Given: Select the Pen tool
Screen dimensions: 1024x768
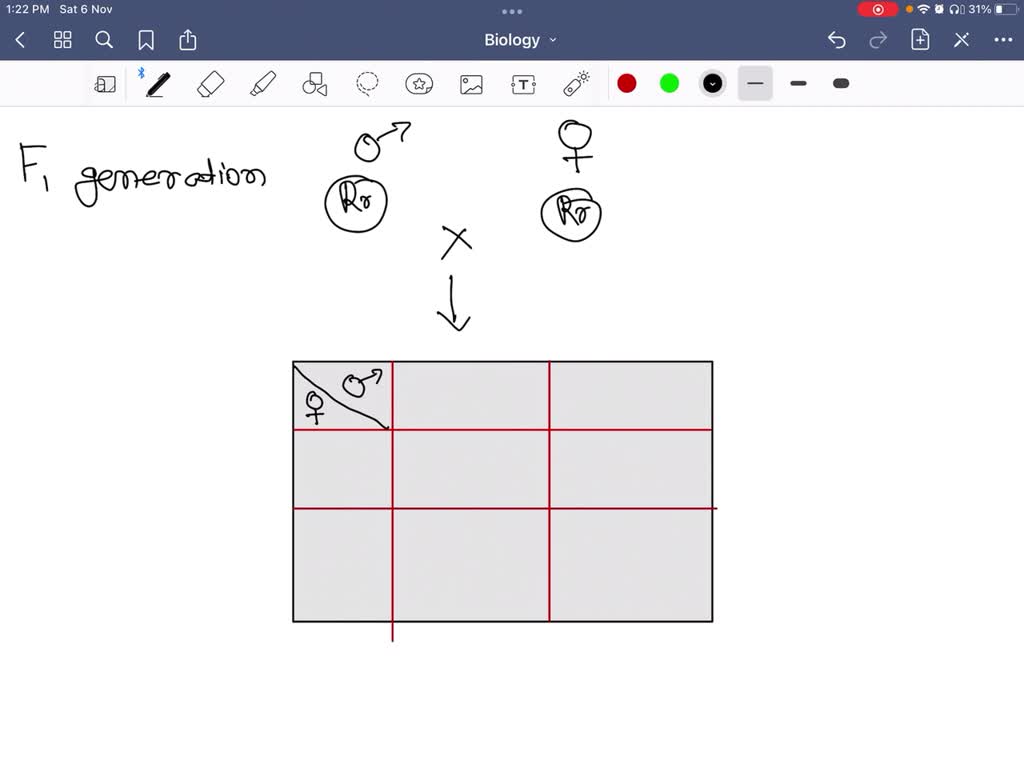Looking at the screenshot, I should click(157, 84).
